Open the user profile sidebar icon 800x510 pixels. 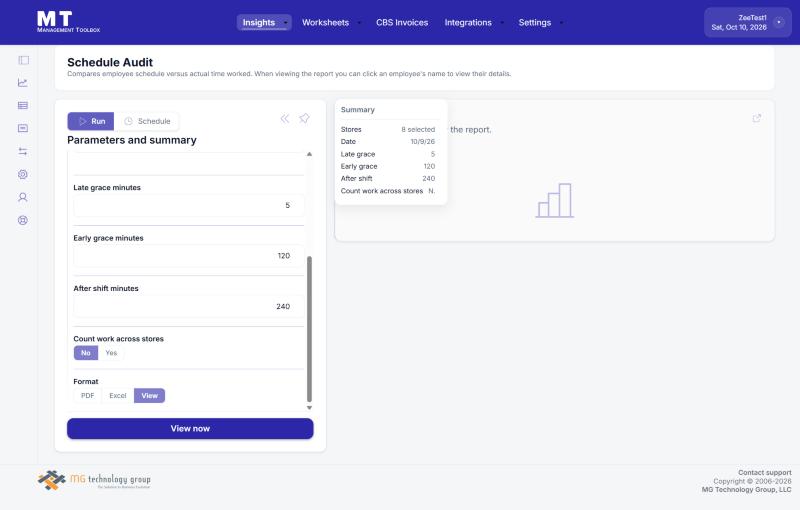[23, 197]
